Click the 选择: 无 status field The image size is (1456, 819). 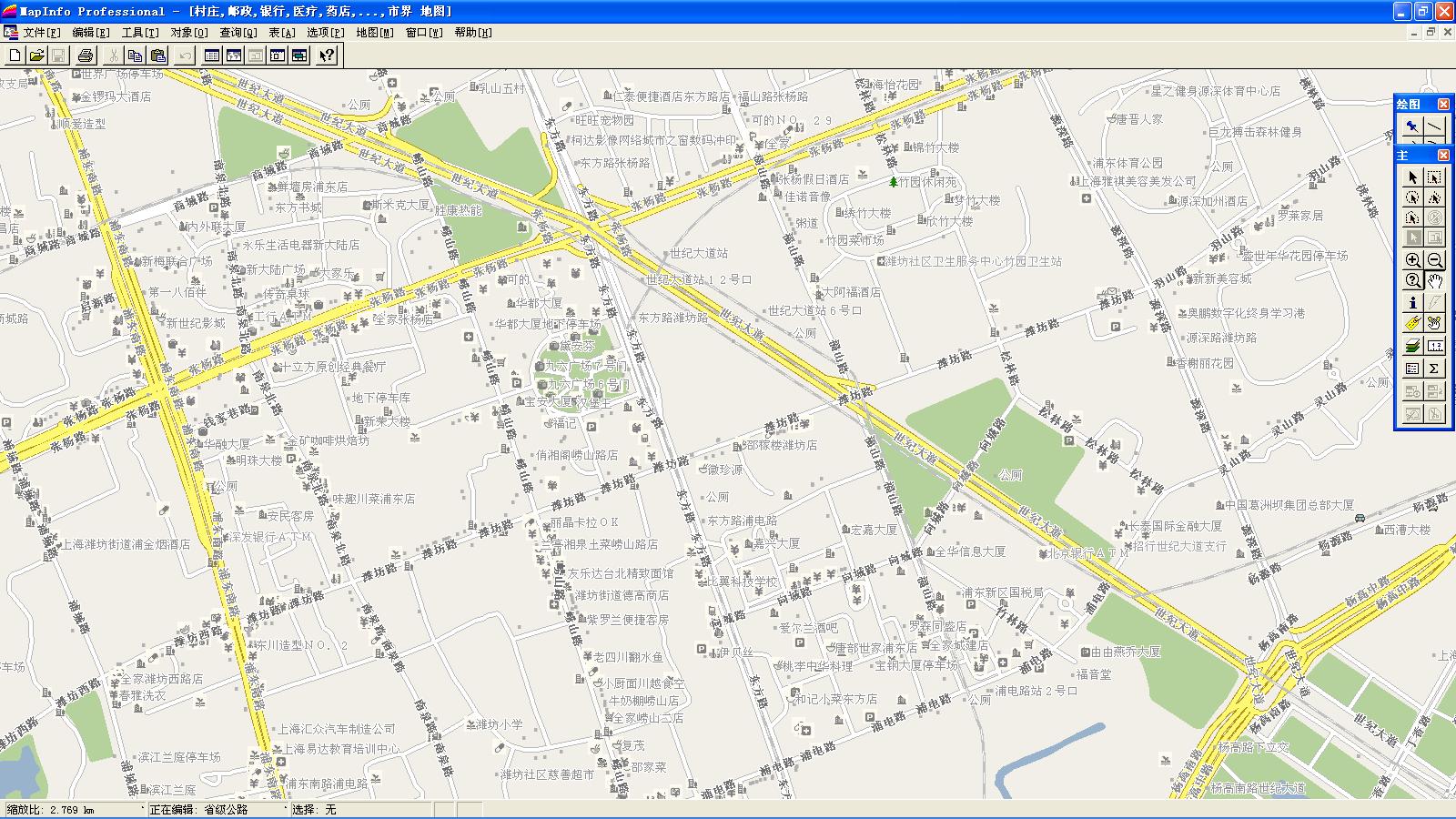(x=364, y=809)
